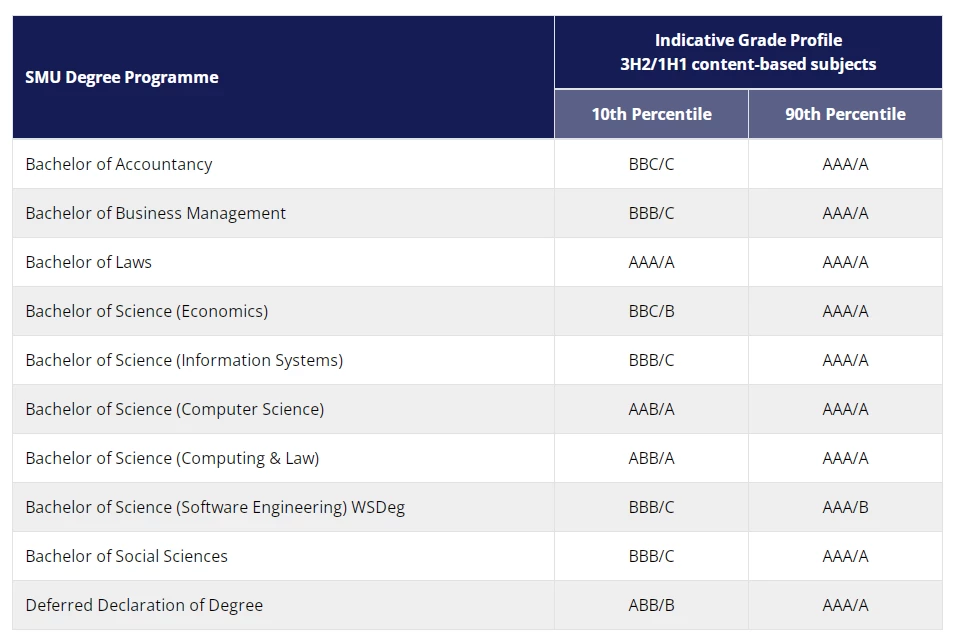Select the Bachelor of Laws row
The height and width of the screenshot is (640, 957).
[477, 262]
